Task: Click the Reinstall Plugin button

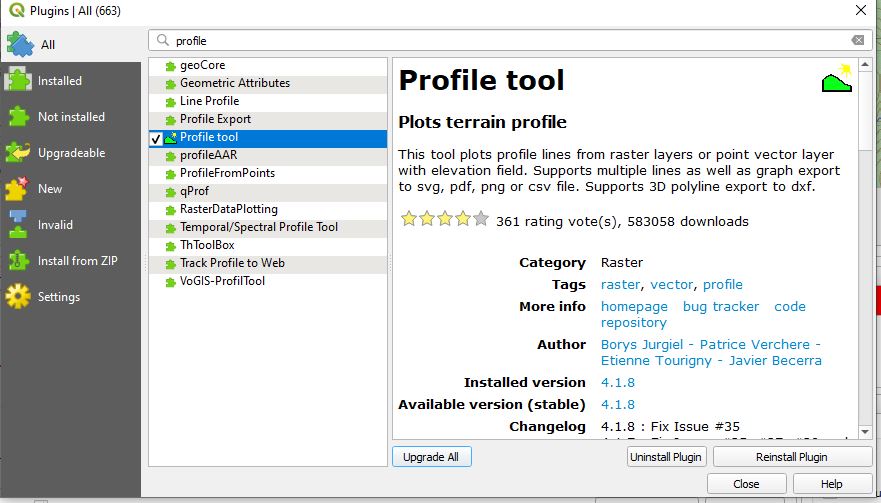Action: click(792, 457)
